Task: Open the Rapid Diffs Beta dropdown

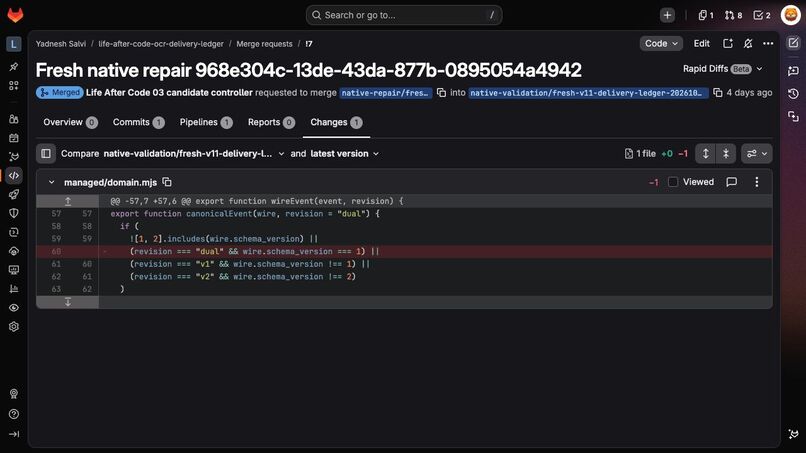Action: [722, 69]
